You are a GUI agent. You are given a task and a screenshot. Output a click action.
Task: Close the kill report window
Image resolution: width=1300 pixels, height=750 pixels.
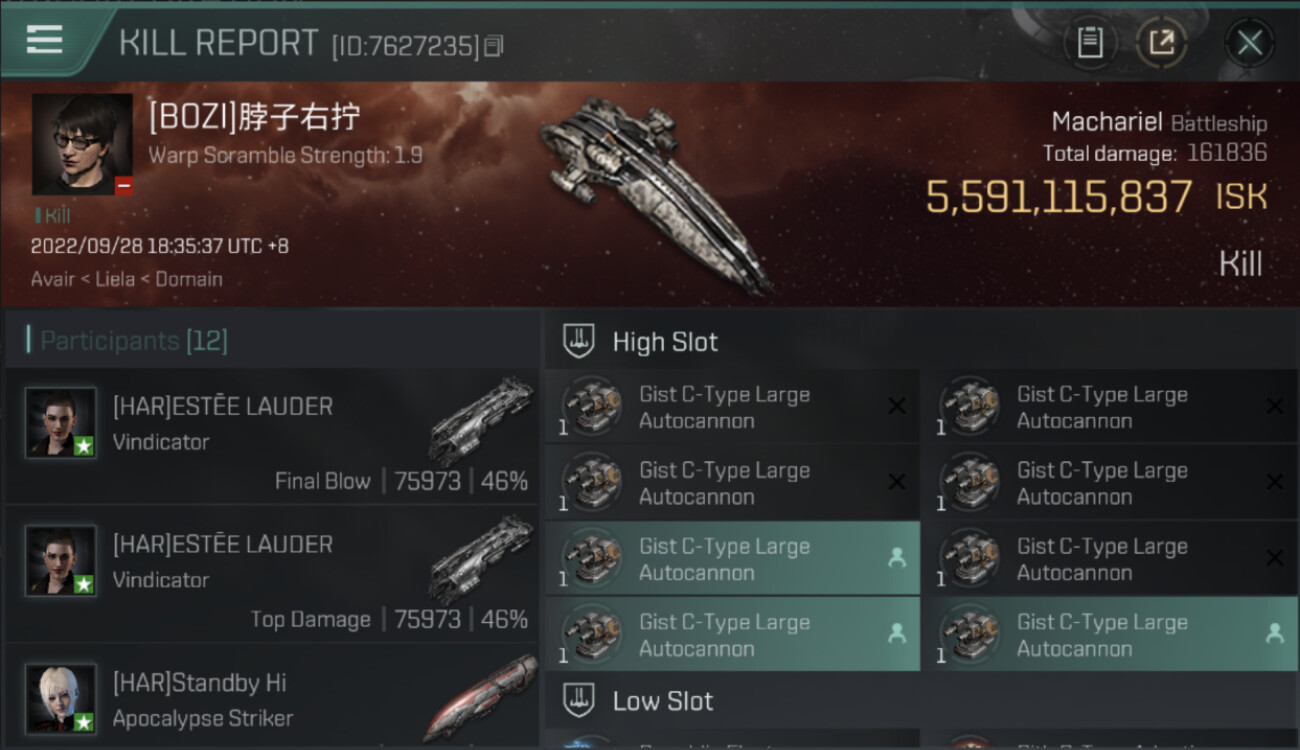[1249, 43]
